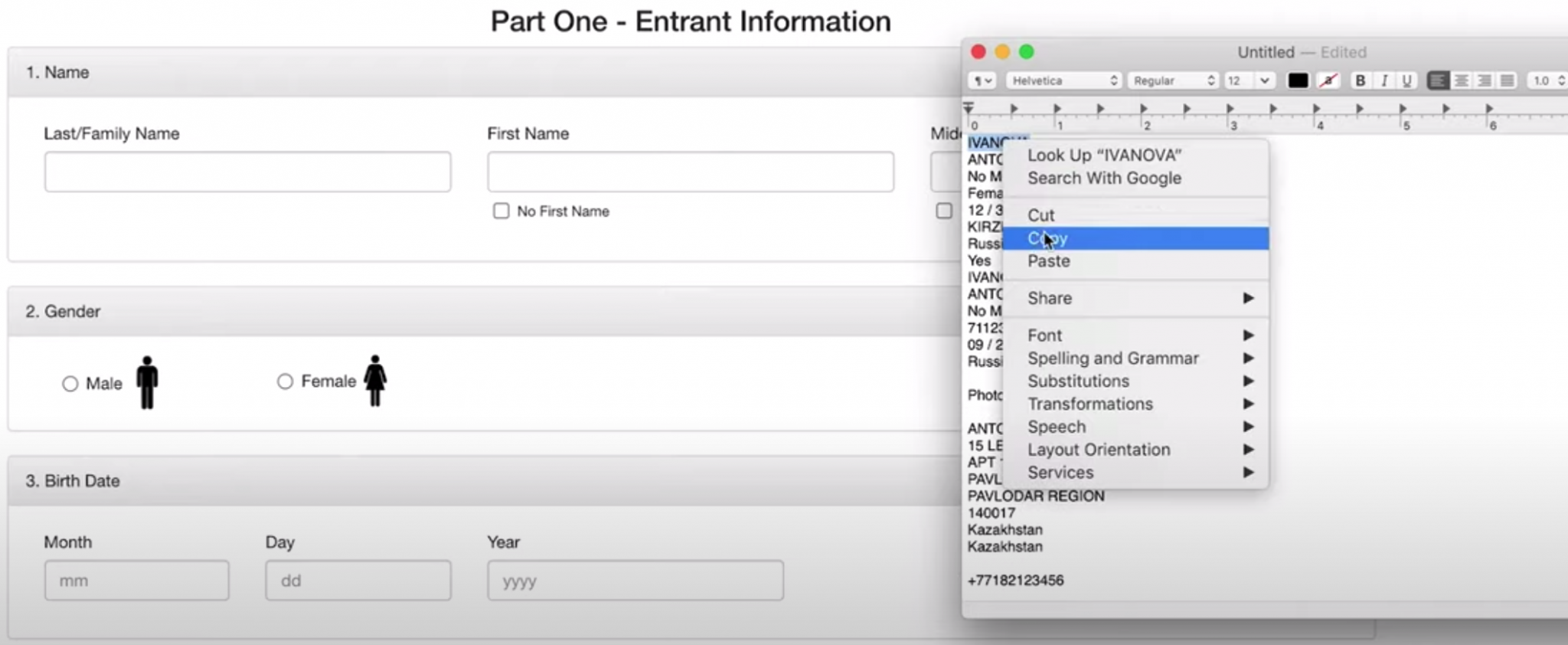Screen dimensions: 1568x645
Task: Open the paragraph styles dropdown
Action: point(982,80)
